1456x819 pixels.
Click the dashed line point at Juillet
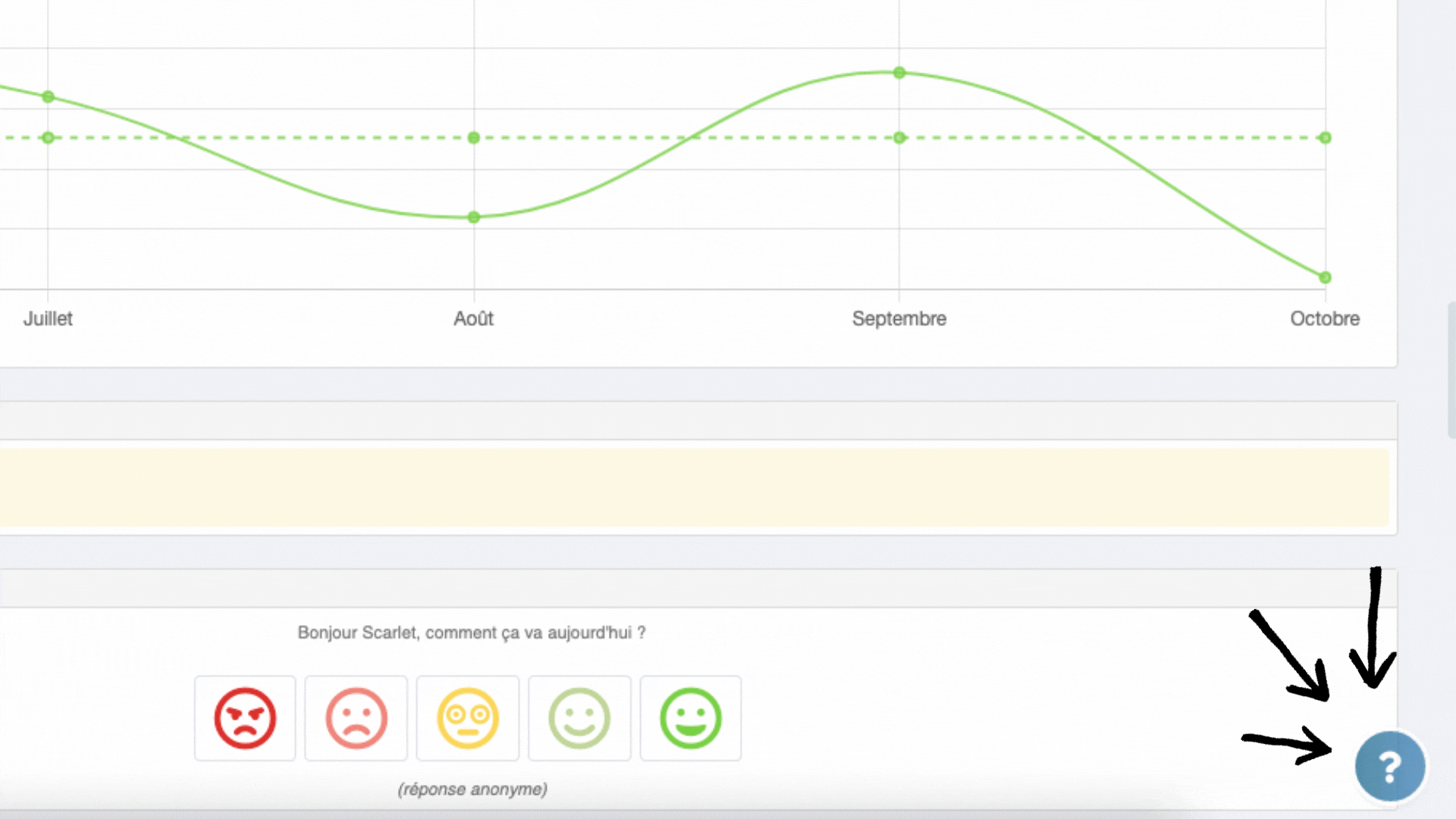(x=48, y=138)
